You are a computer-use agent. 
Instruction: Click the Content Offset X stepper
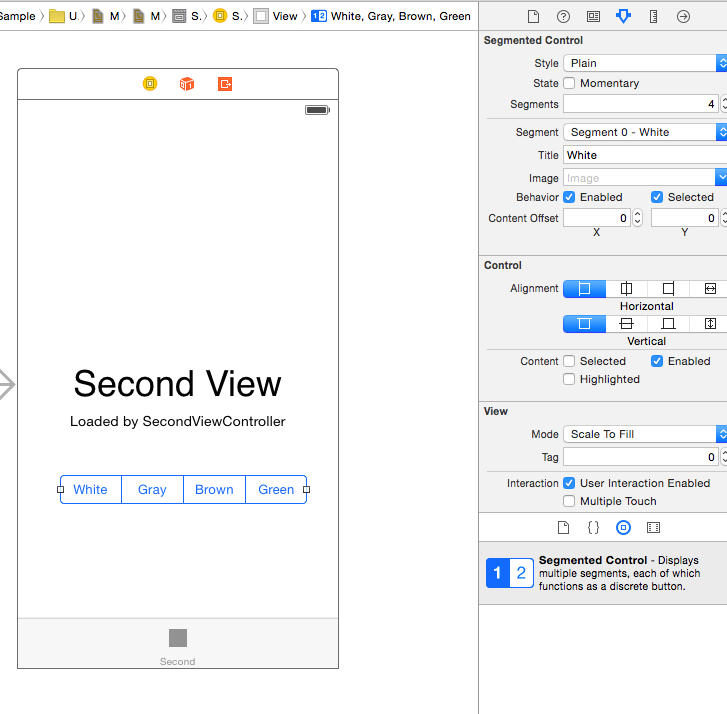(638, 218)
